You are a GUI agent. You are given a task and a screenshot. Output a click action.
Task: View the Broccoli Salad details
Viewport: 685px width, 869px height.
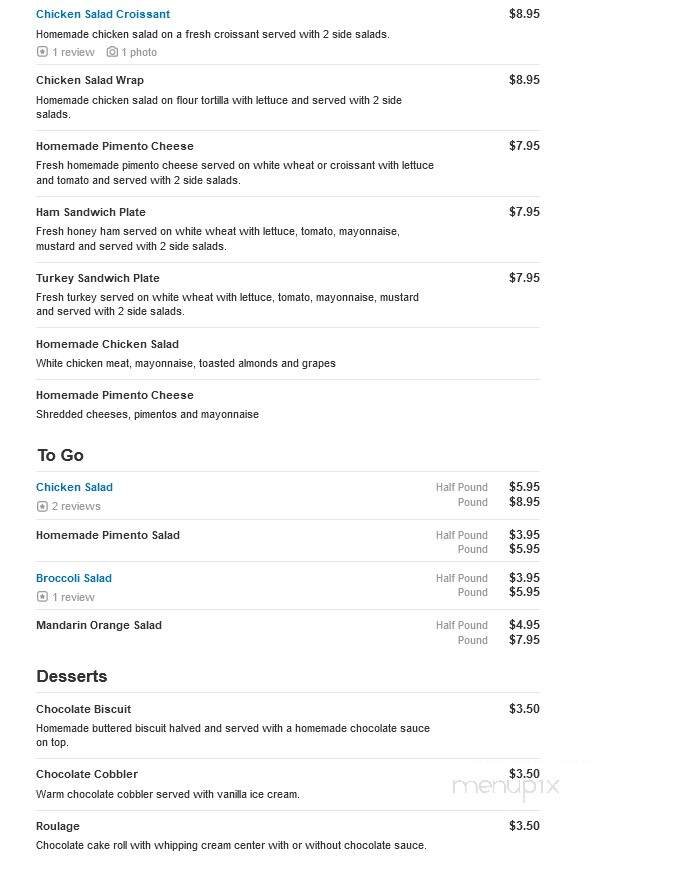(x=74, y=578)
